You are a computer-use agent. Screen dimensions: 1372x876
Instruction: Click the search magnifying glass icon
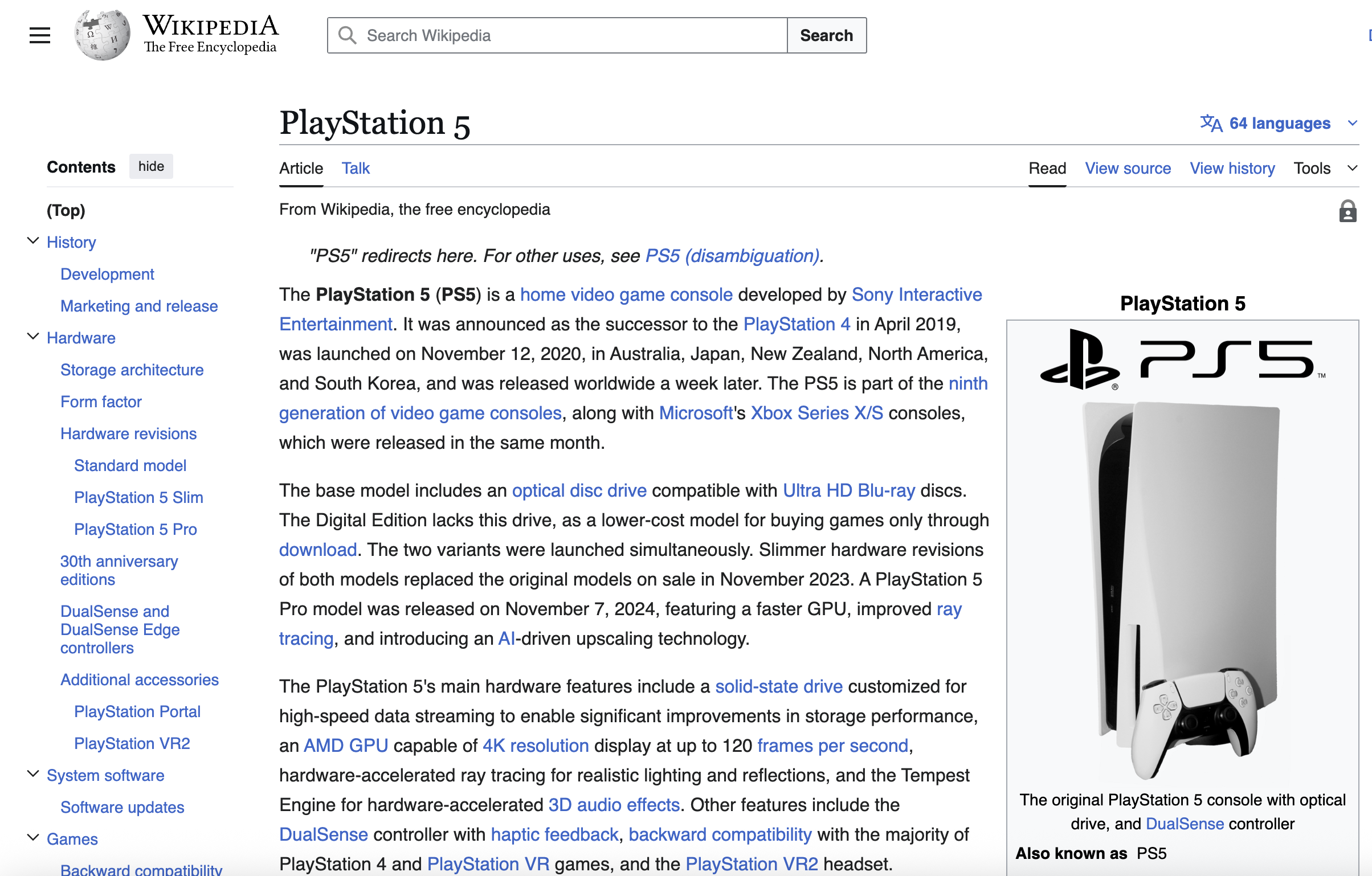pyautogui.click(x=348, y=35)
